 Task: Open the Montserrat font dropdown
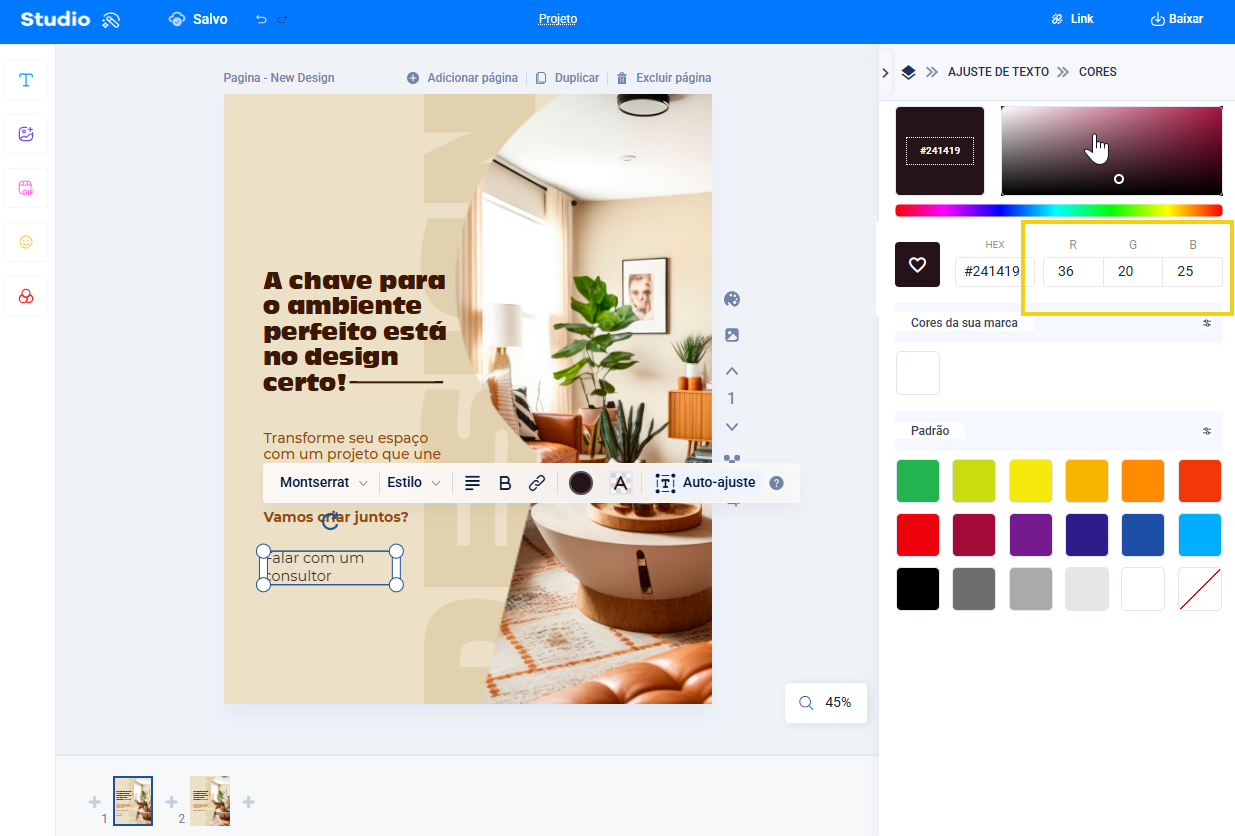pos(324,483)
